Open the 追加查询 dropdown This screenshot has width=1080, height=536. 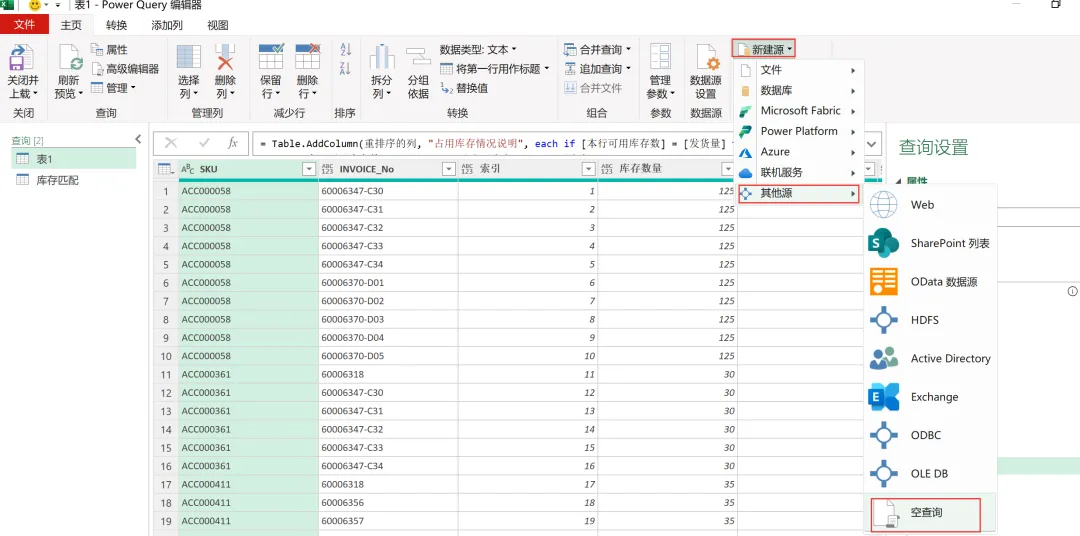coord(597,69)
